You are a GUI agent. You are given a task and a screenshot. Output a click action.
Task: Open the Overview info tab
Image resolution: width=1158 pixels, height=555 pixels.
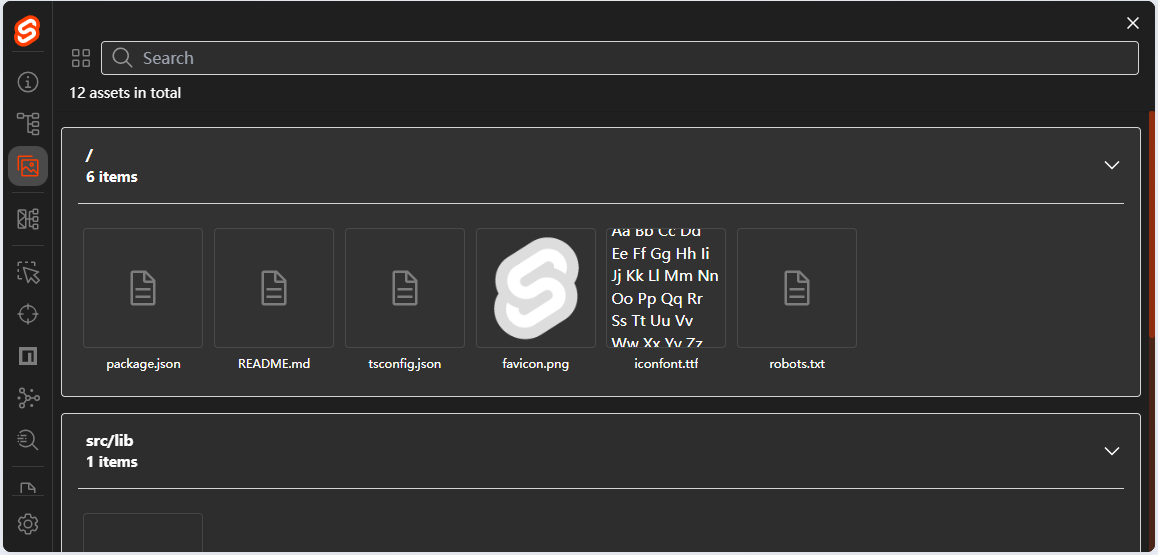28,82
